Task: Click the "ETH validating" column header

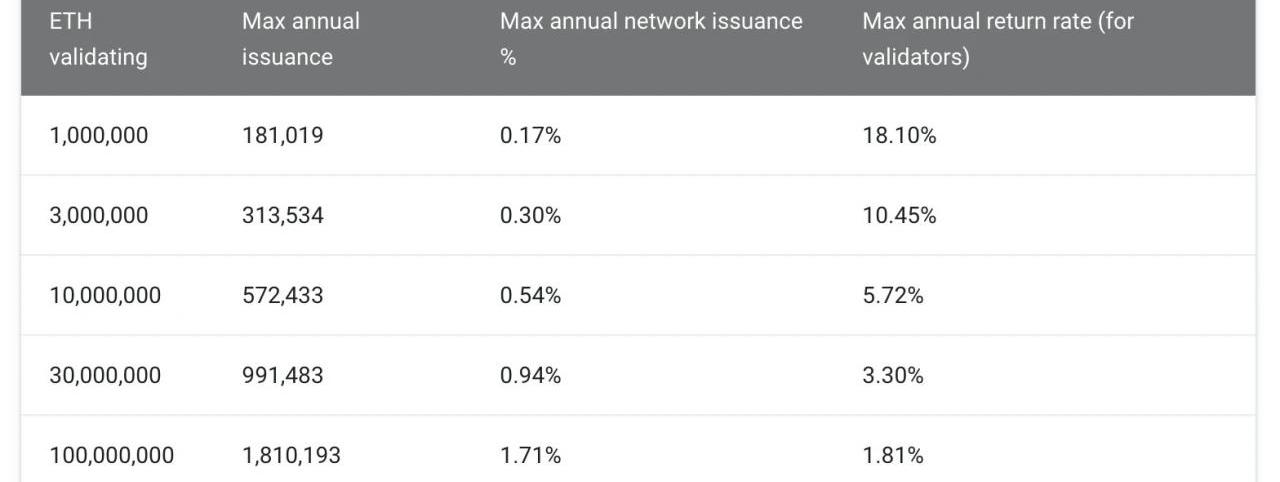Action: 98,39
